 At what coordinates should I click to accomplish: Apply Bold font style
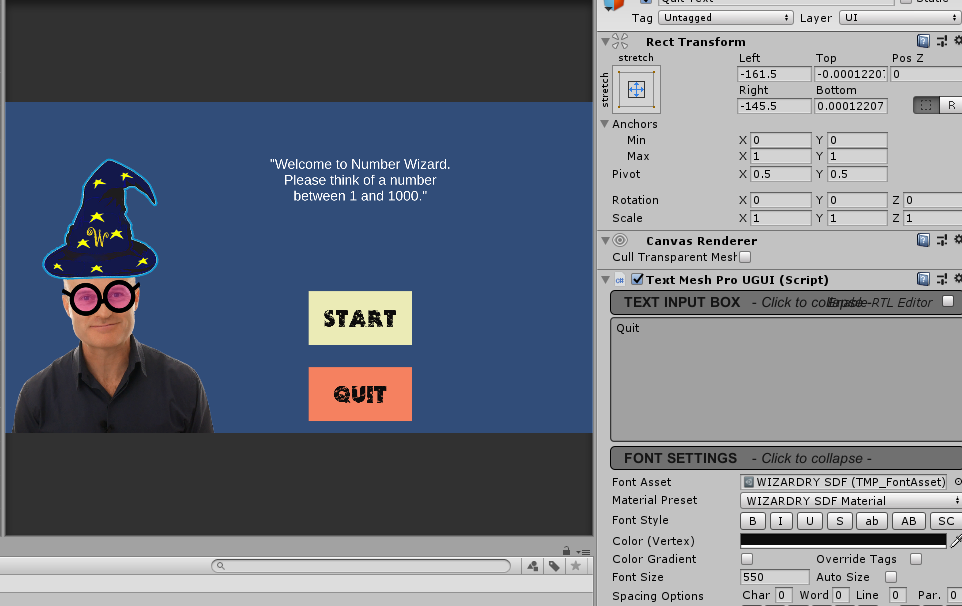click(752, 520)
